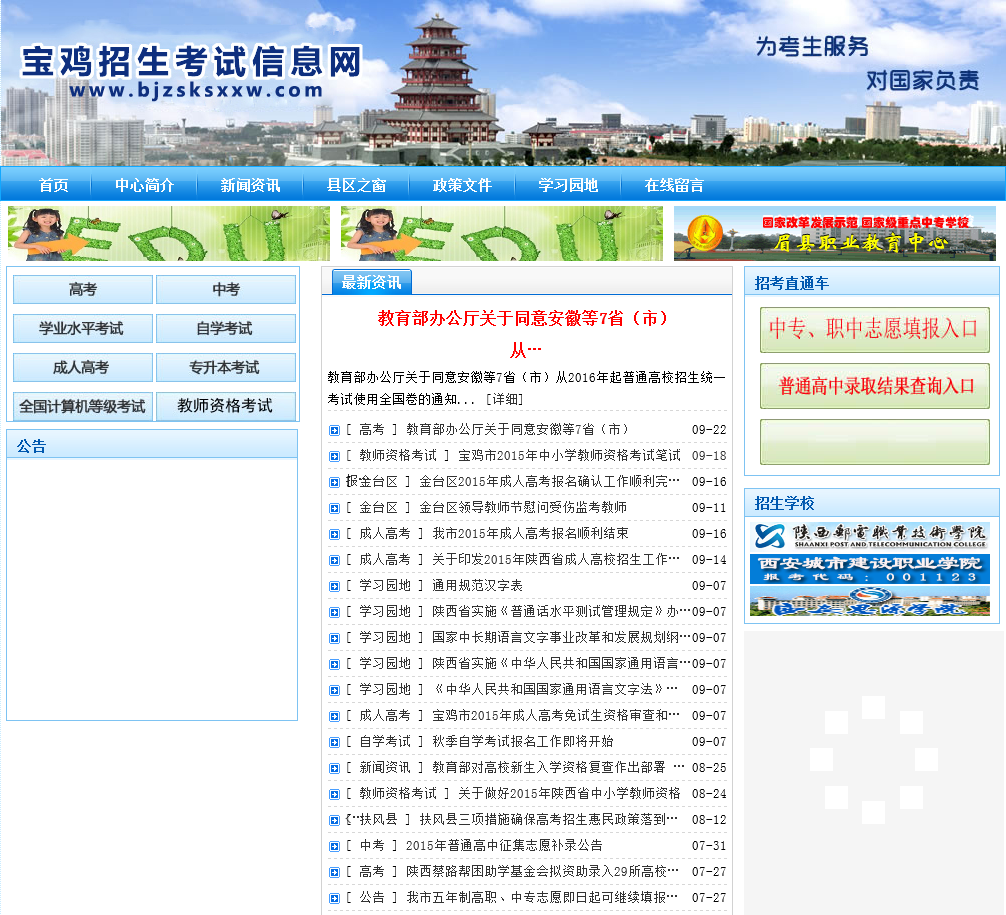Image resolution: width=1006 pixels, height=915 pixels.
Task: Click bullet icon beside 2015年普通高中征集志愿补录公告
Action: click(334, 846)
